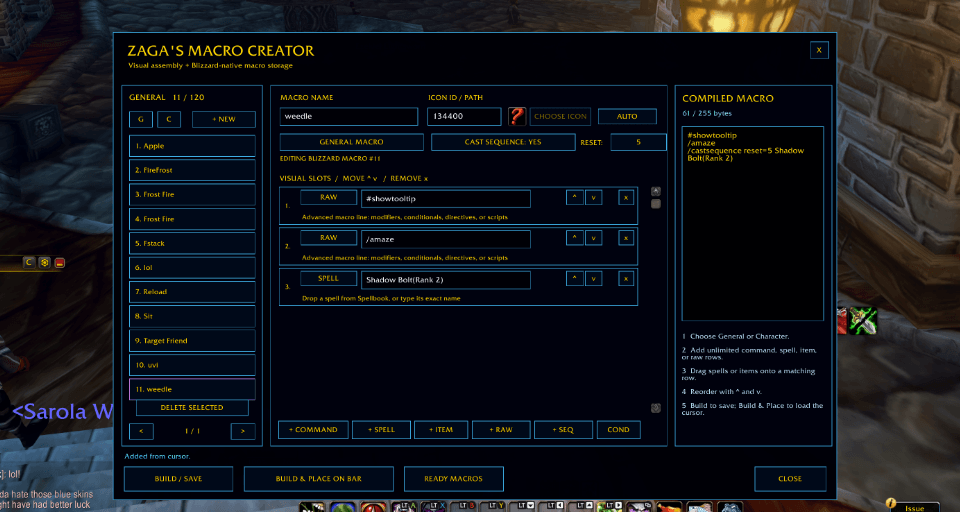This screenshot has height=512, width=960.
Task: Move the /amaze row up
Action: tap(574, 238)
